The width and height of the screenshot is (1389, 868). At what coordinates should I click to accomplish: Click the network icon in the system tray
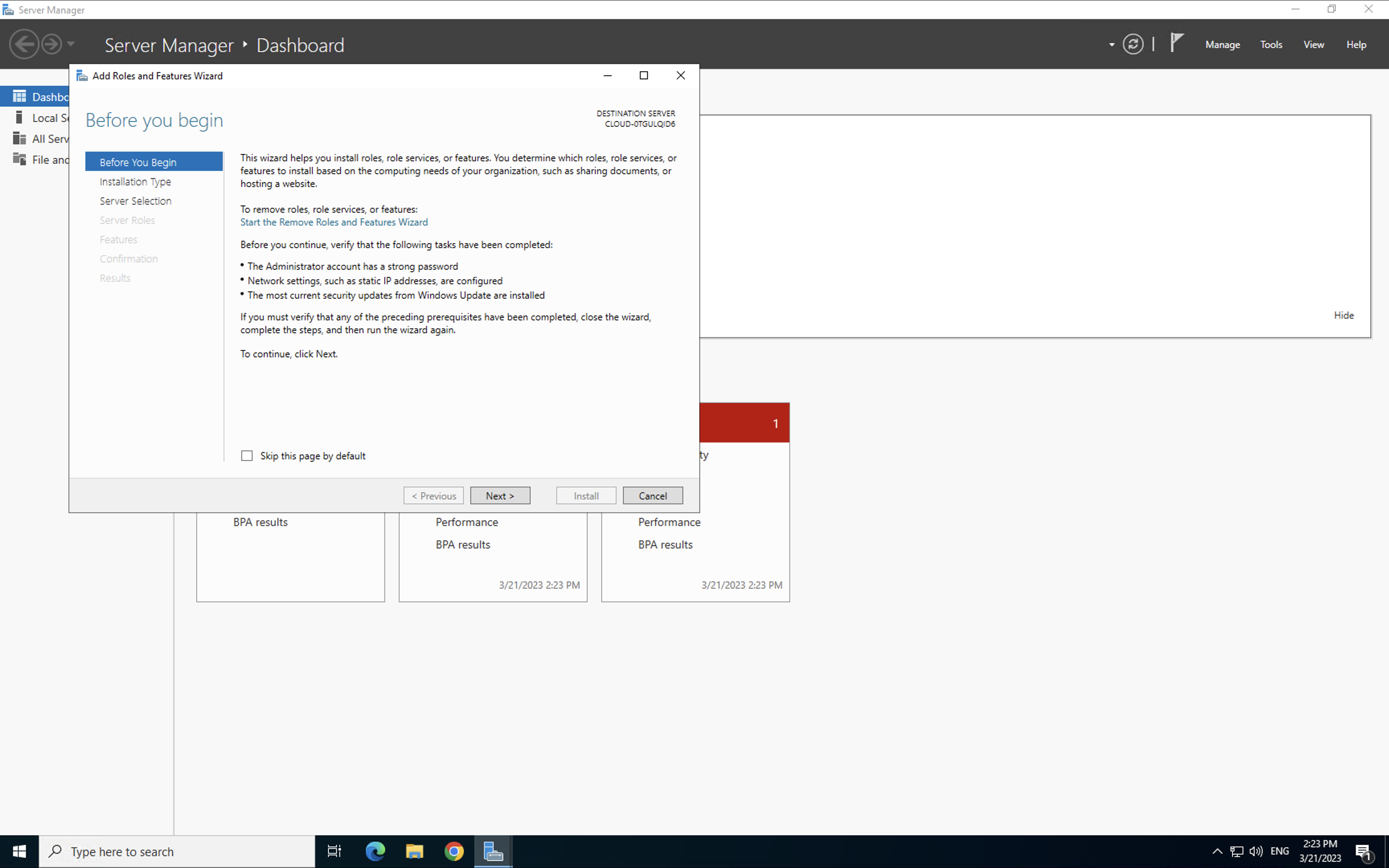(x=1237, y=852)
